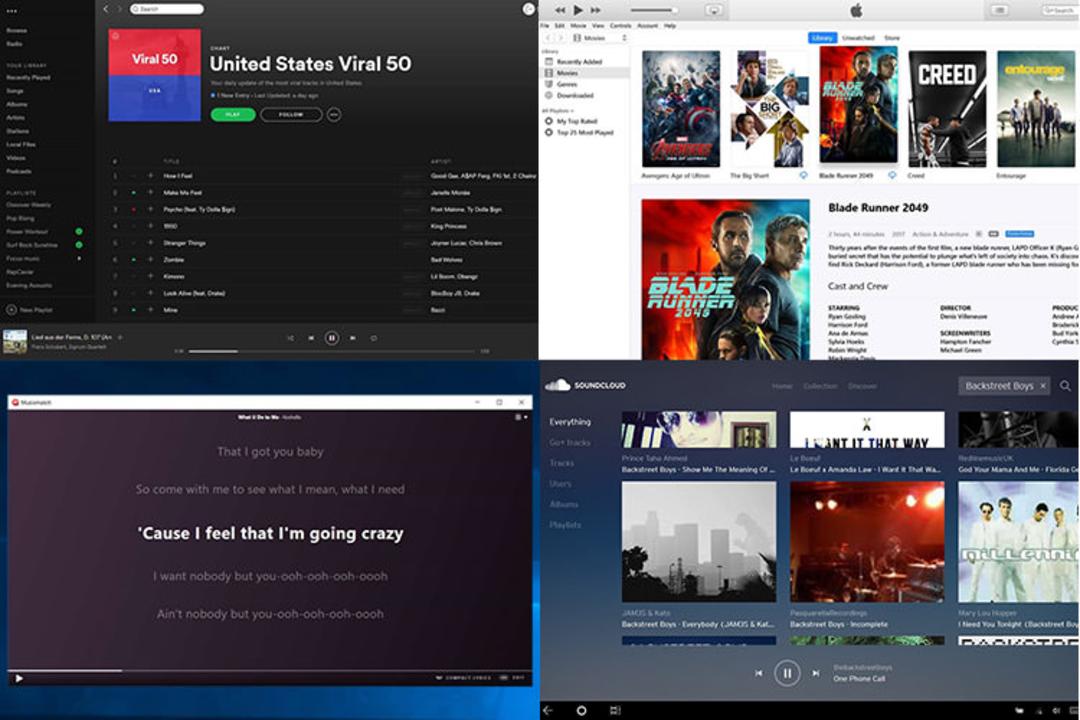
Task: Click the Spotify playback progress bar
Action: tap(331, 351)
